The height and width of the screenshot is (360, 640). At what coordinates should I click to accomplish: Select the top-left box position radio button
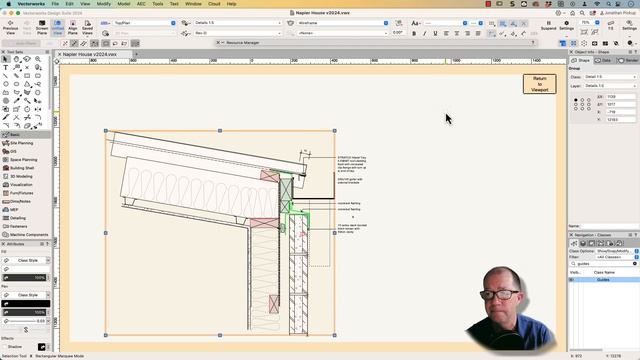576,100
